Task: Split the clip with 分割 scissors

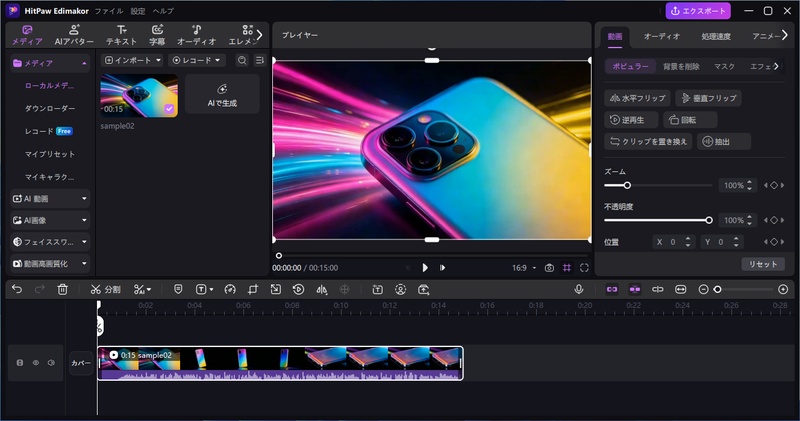Action: click(x=105, y=289)
